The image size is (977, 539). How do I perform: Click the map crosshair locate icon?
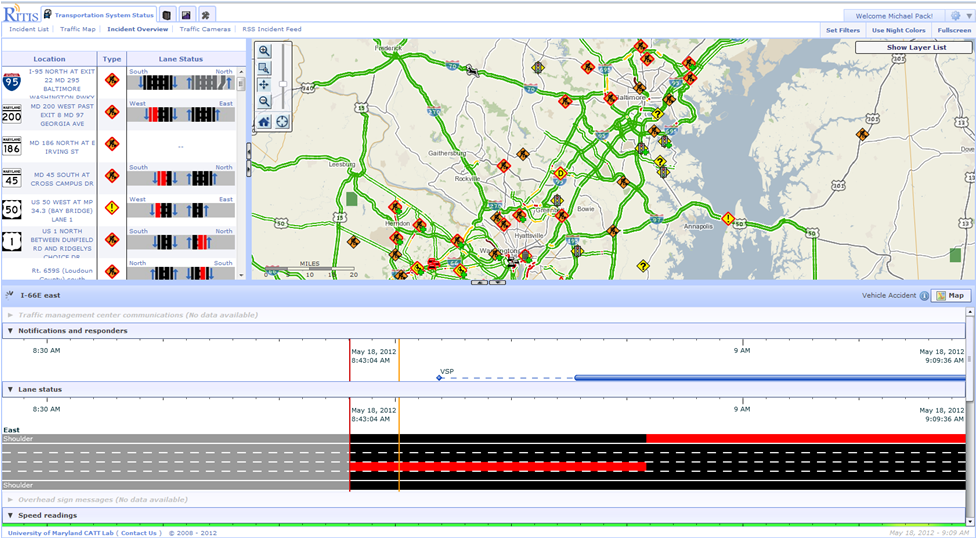coord(282,122)
